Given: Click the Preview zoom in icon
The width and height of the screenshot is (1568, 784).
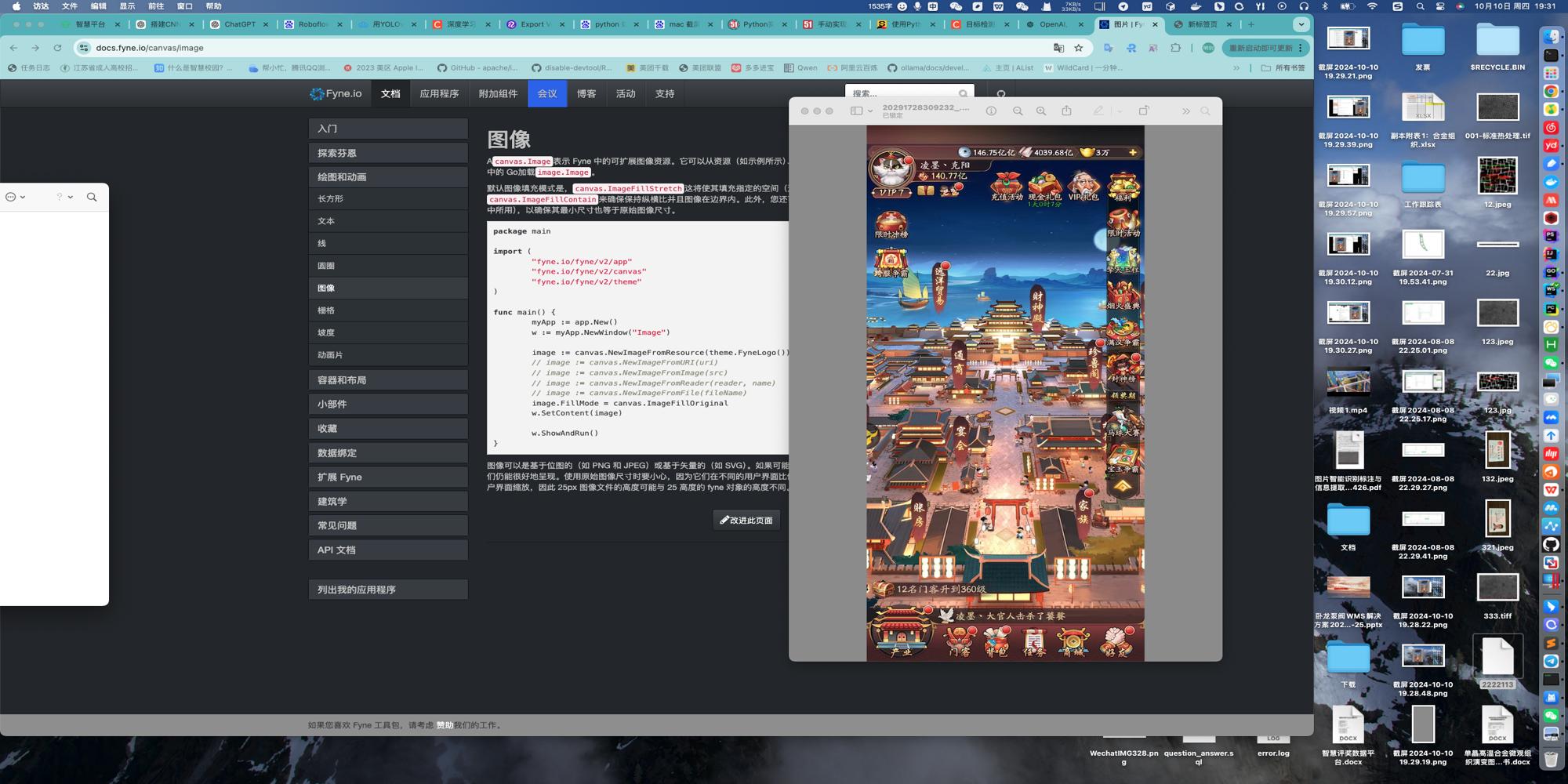Looking at the screenshot, I should [x=1041, y=111].
